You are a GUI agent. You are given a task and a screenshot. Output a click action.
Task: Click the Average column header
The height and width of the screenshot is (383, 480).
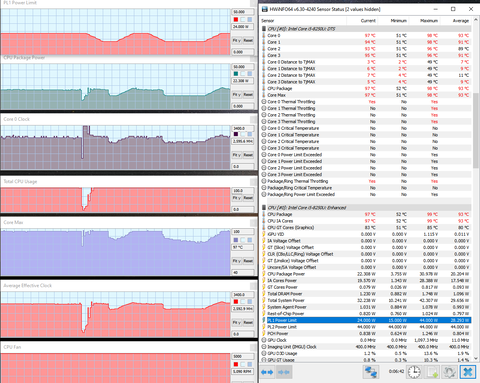click(x=461, y=21)
